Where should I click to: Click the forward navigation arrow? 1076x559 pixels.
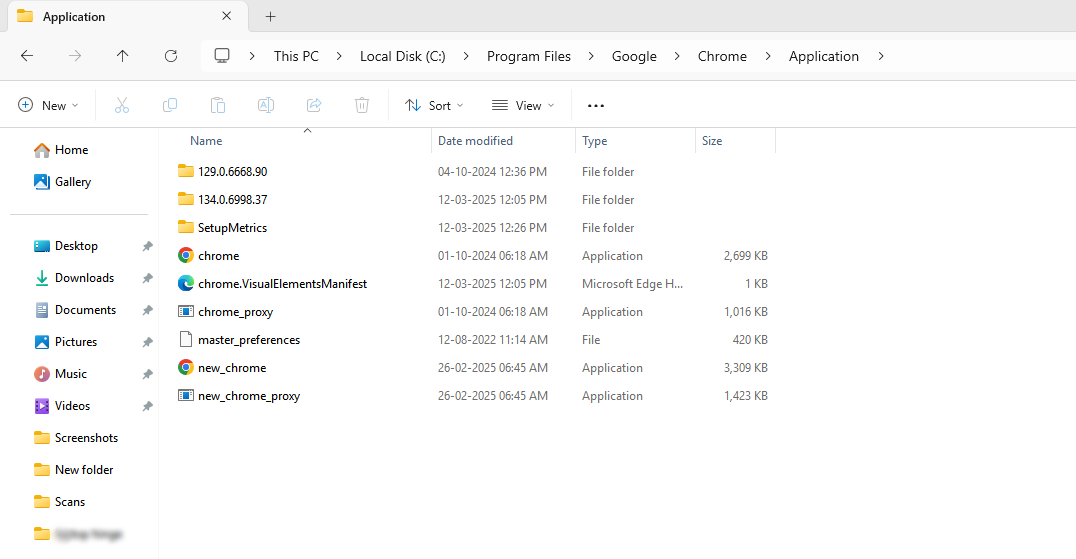point(75,56)
